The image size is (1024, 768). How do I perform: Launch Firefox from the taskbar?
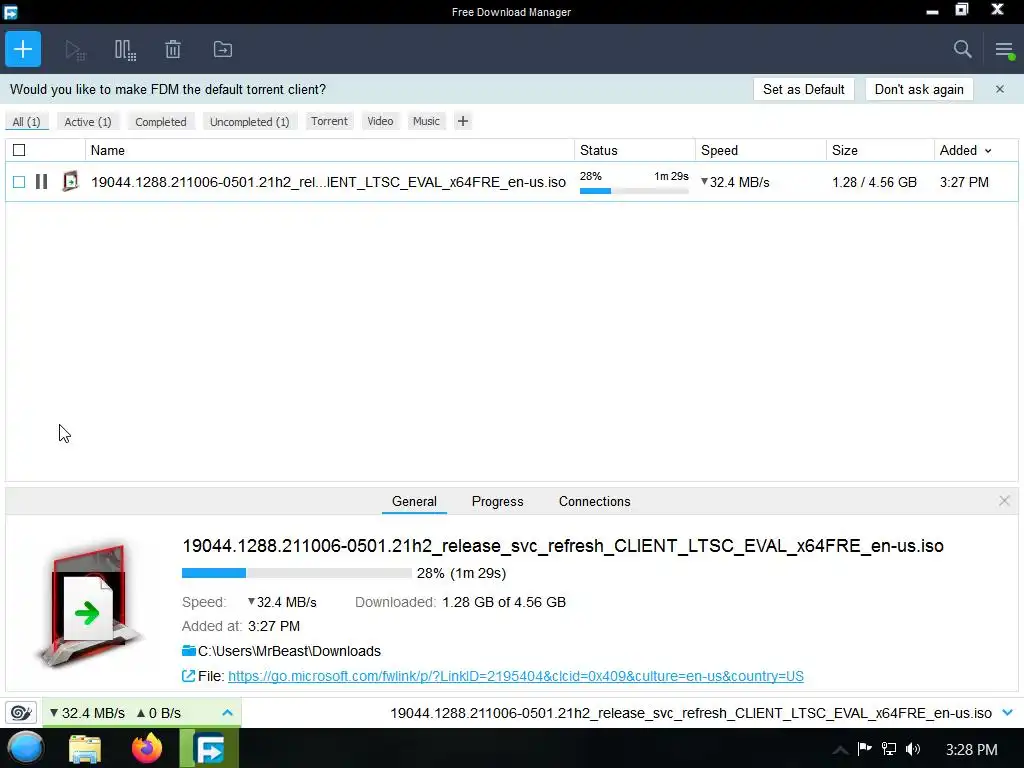(x=147, y=748)
